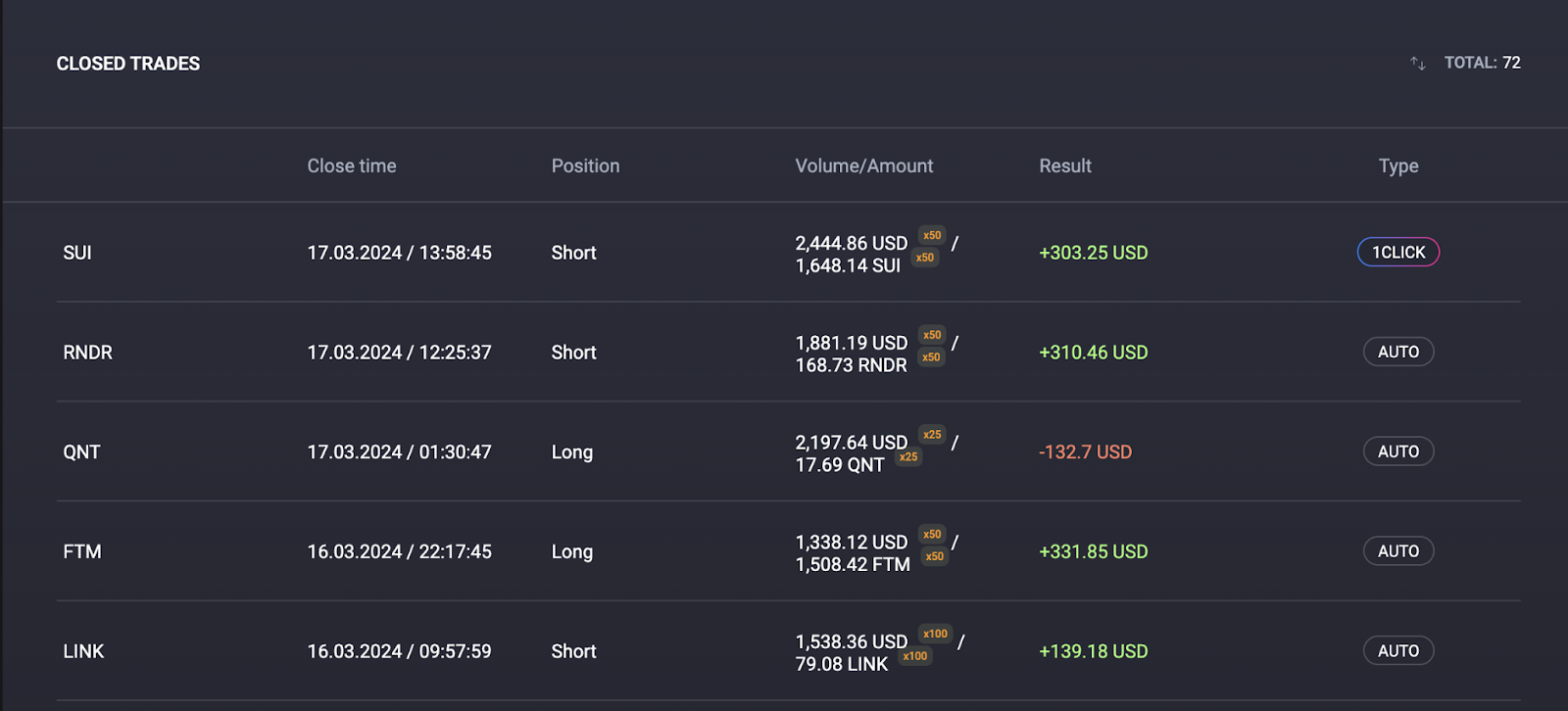The image size is (1568, 711).
Task: Click the upper x50 leverage tag on SUI
Action: click(x=932, y=235)
